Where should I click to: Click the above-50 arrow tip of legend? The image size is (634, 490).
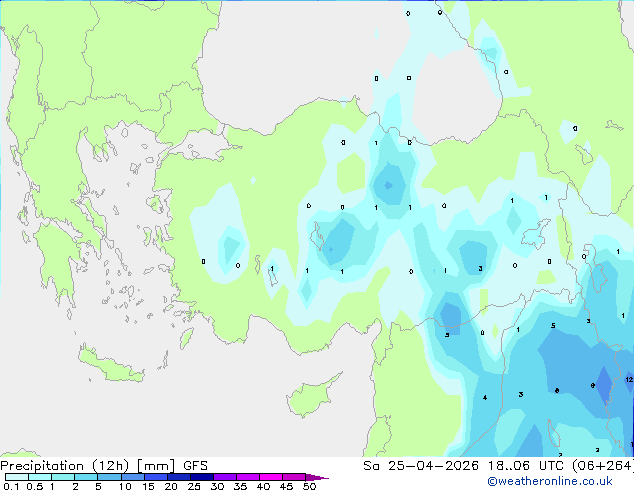coord(317,477)
